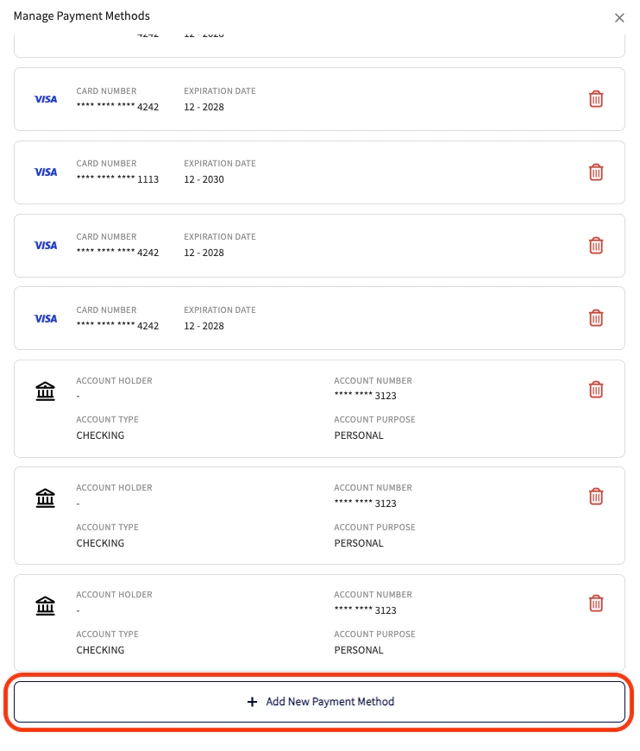Click the Visa logo on the last card row
The height and width of the screenshot is (751, 640).
click(x=46, y=319)
